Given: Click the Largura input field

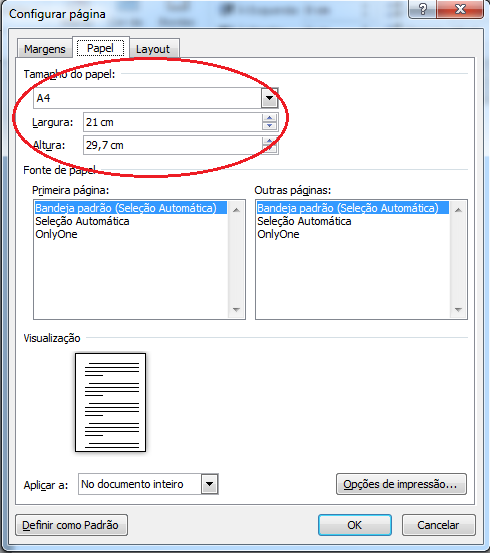Looking at the screenshot, I should coord(173,122).
